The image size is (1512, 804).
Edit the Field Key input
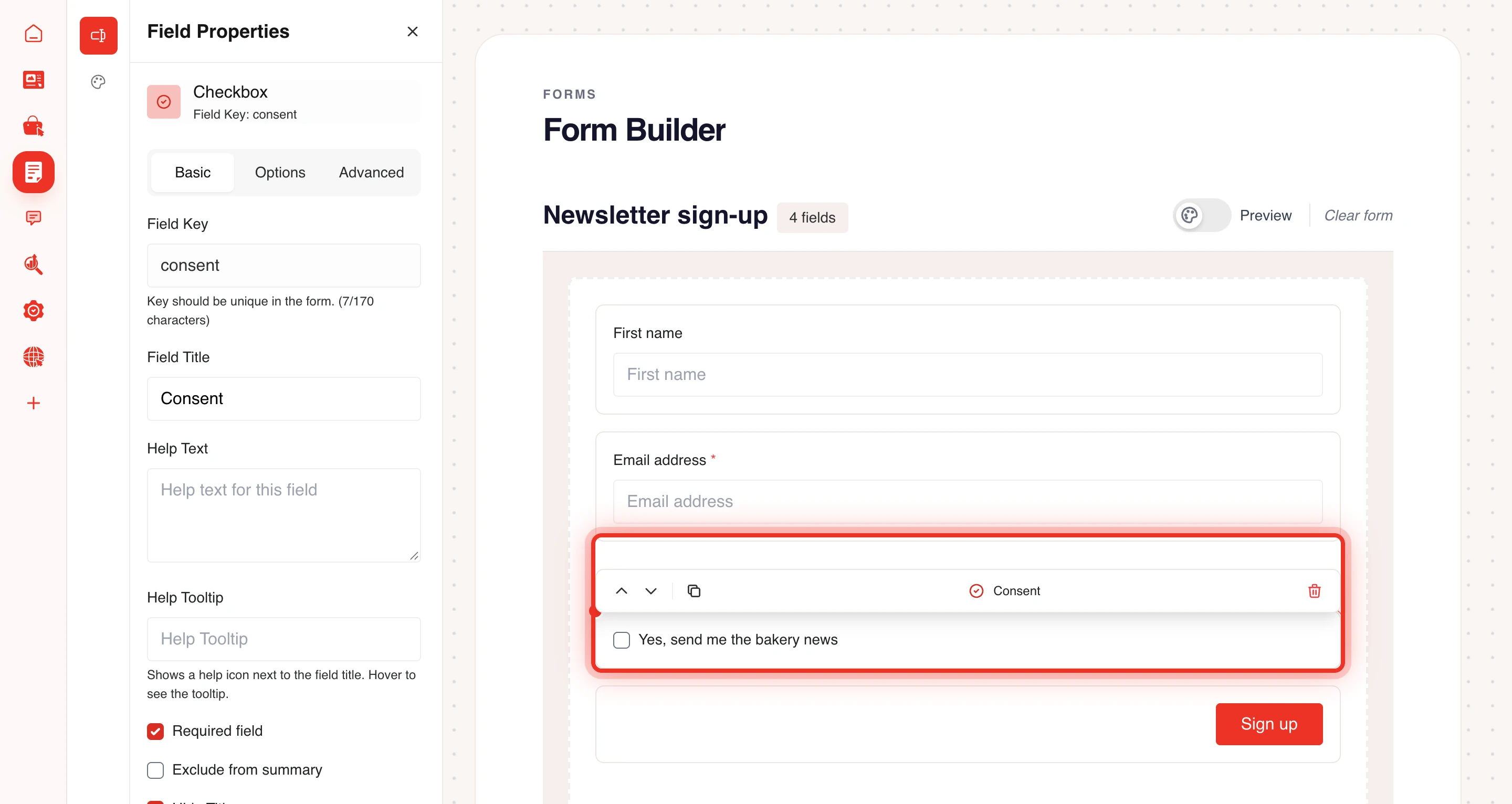[x=283, y=265]
